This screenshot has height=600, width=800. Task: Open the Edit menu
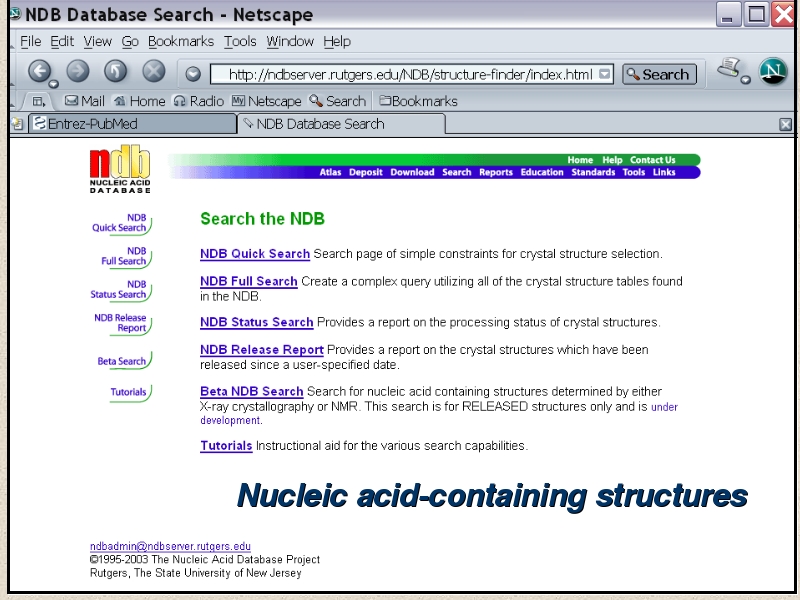62,41
